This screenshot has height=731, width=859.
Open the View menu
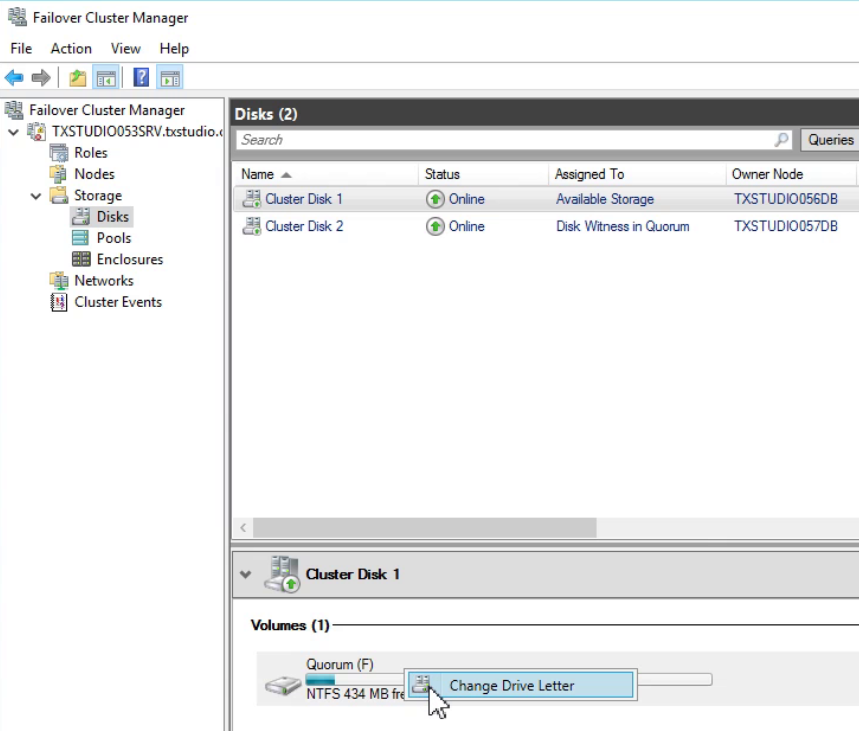(125, 49)
